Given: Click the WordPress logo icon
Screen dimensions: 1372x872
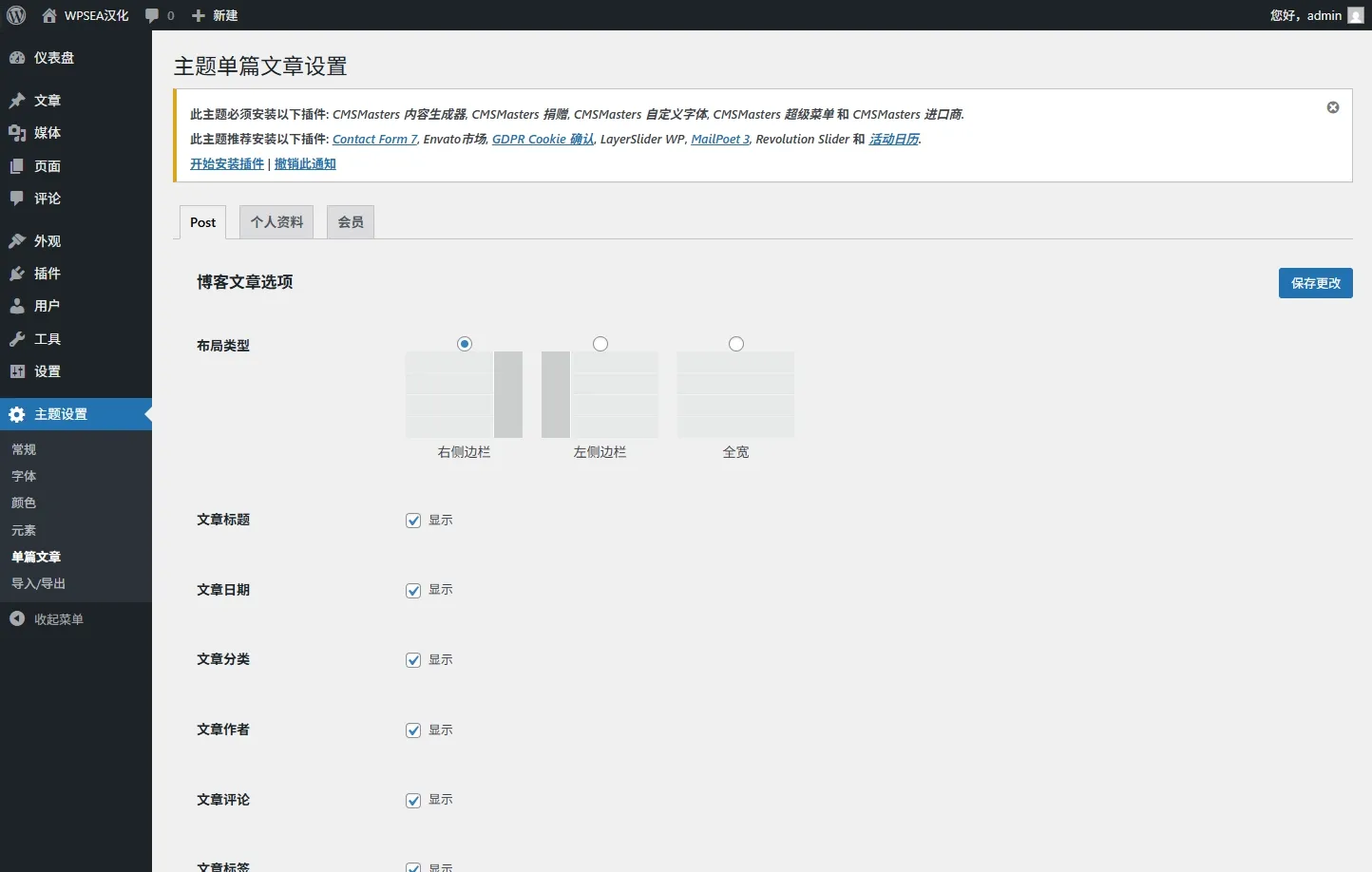Looking at the screenshot, I should pos(16,15).
